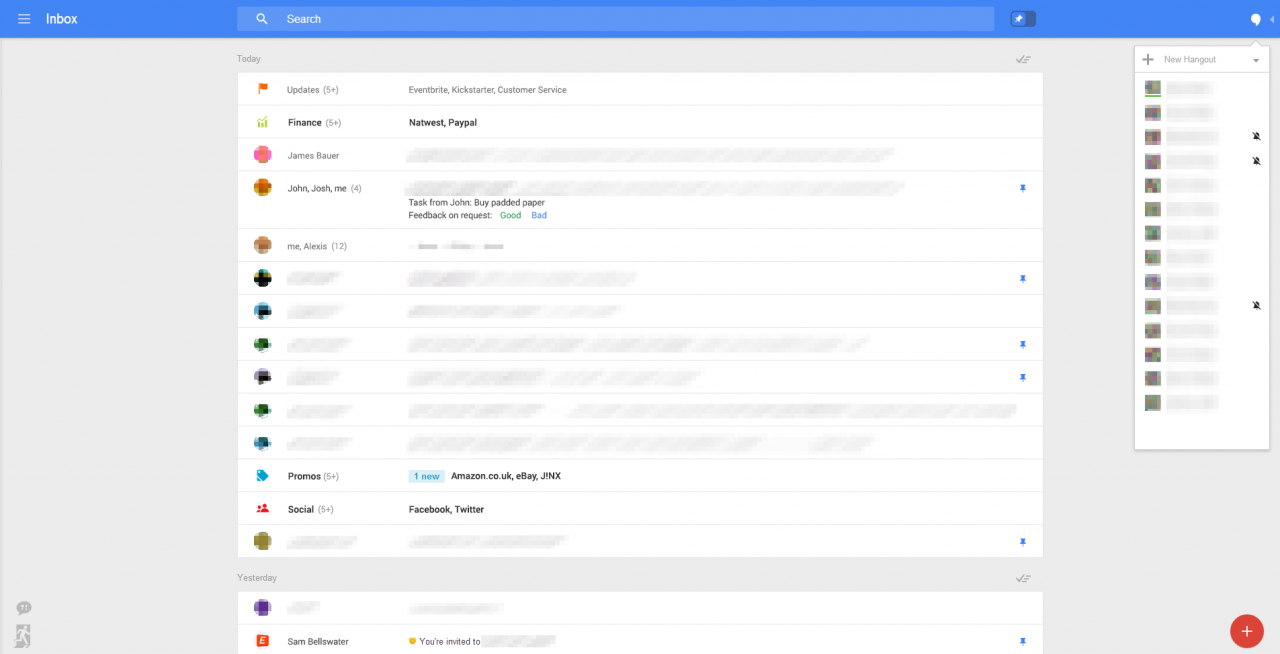Collapse the Hangouts panel with the top-right caret
Image resolution: width=1280 pixels, height=654 pixels.
1272,19
